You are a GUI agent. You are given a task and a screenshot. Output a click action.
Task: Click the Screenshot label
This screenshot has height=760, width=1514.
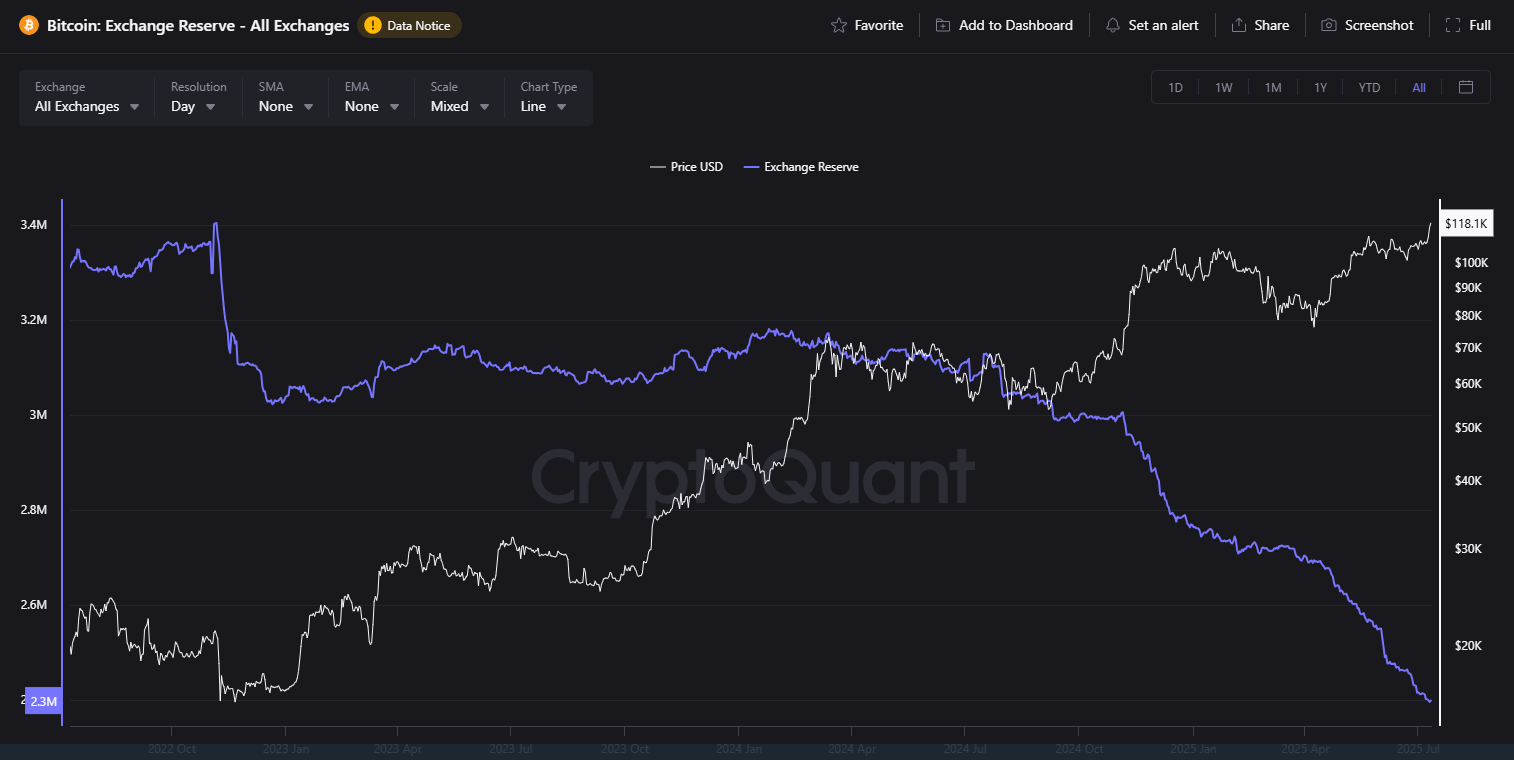click(x=1379, y=25)
